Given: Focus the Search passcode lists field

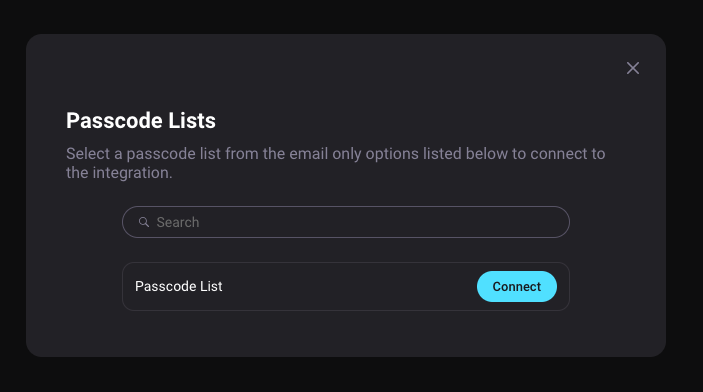Looking at the screenshot, I should [x=346, y=222].
